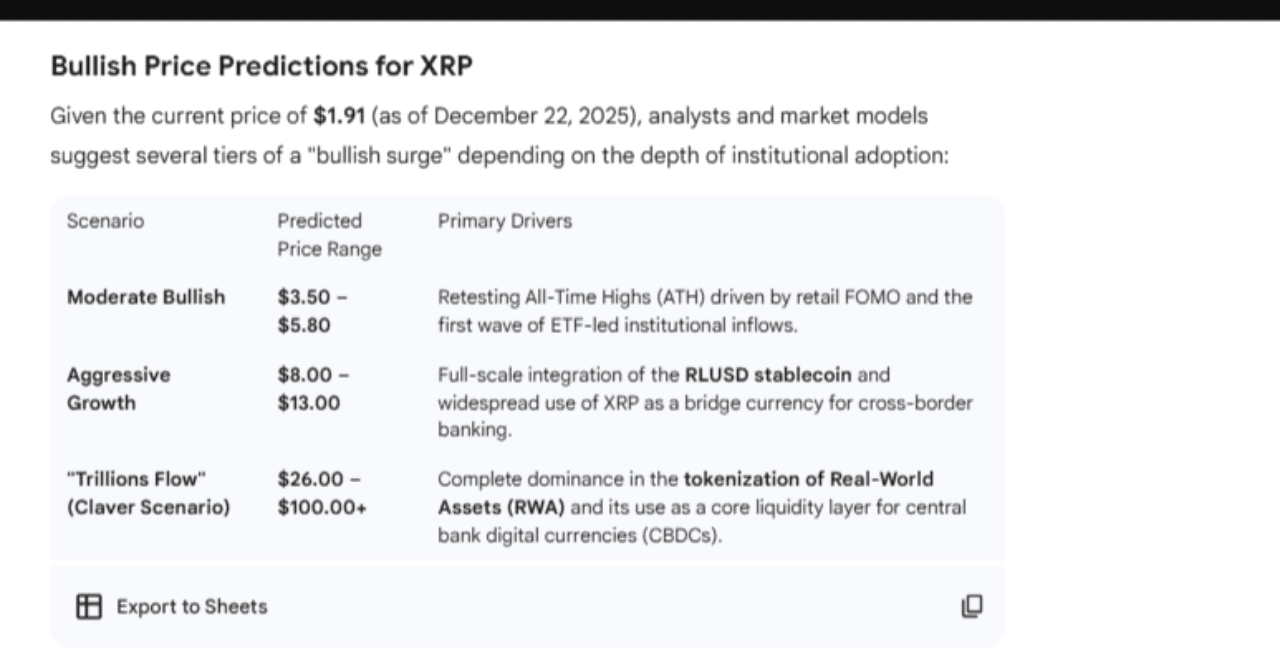Click the "Trillions Flow" (Claver Scenario) cell

[148, 493]
